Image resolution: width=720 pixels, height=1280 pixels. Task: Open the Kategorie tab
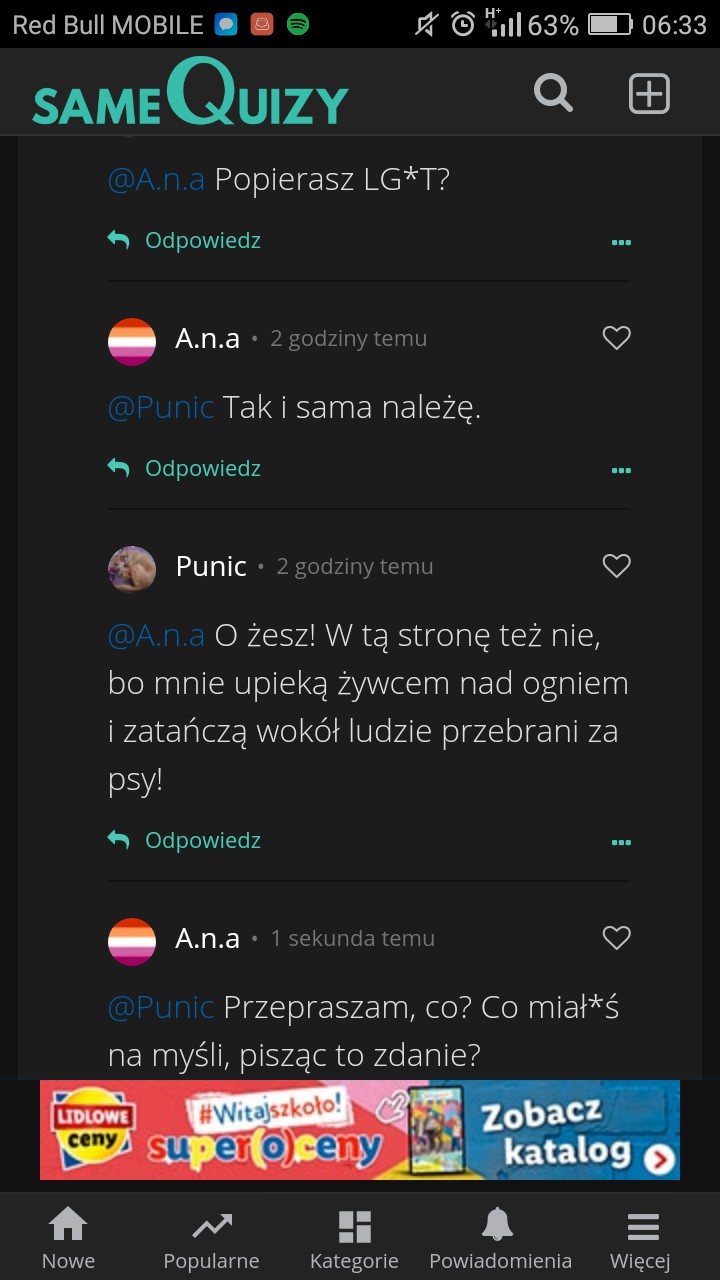click(354, 1238)
